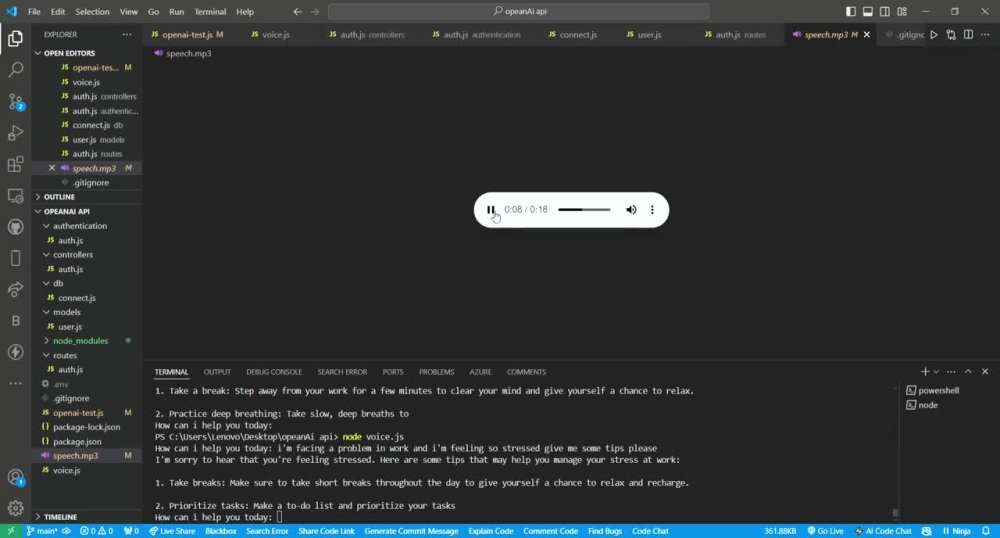Switch to the DEBUG CONSOLE panel tab
Viewport: 1000px width, 538px height.
click(x=274, y=372)
